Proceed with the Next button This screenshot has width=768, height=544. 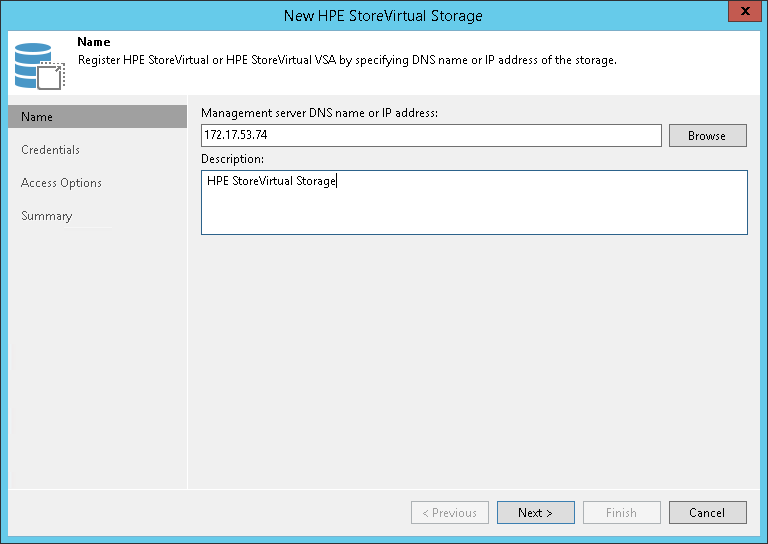click(x=535, y=513)
